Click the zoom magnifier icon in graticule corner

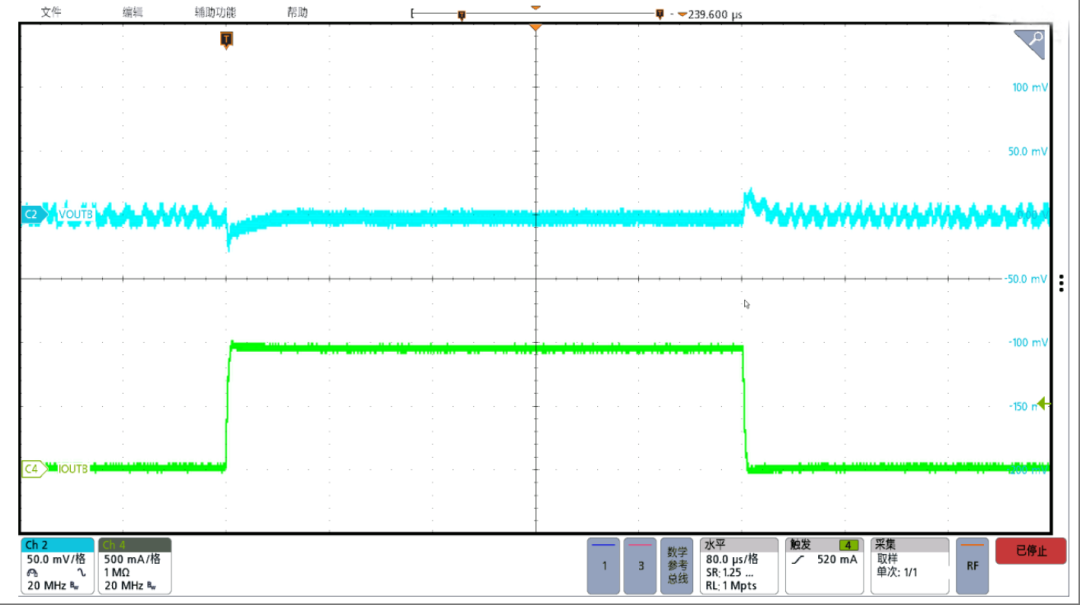coord(1030,43)
